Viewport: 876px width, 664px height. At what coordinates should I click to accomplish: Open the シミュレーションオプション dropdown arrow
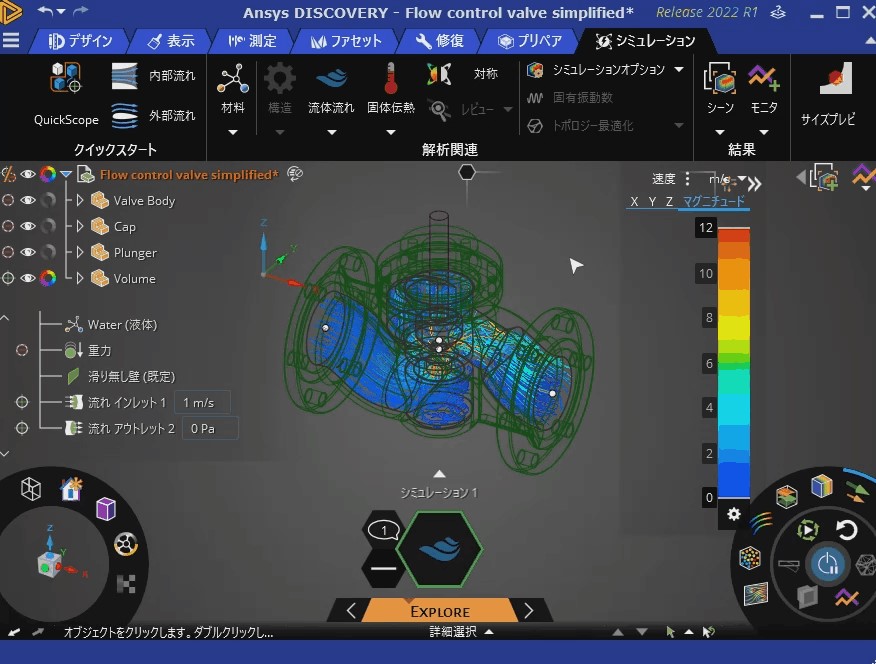(x=679, y=70)
